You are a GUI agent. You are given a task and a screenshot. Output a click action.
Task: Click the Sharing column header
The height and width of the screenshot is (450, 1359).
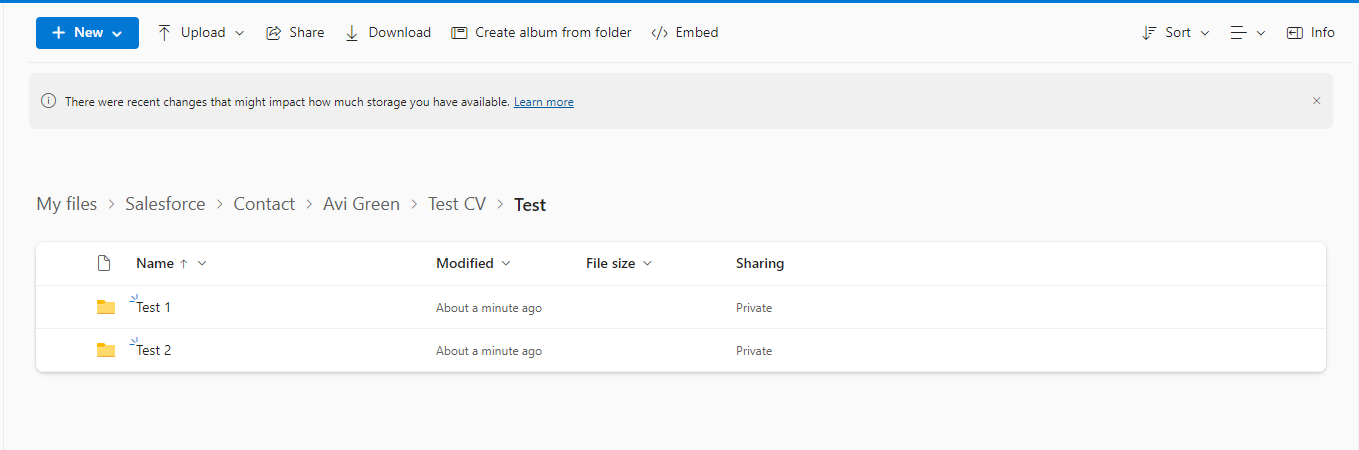[x=760, y=264]
